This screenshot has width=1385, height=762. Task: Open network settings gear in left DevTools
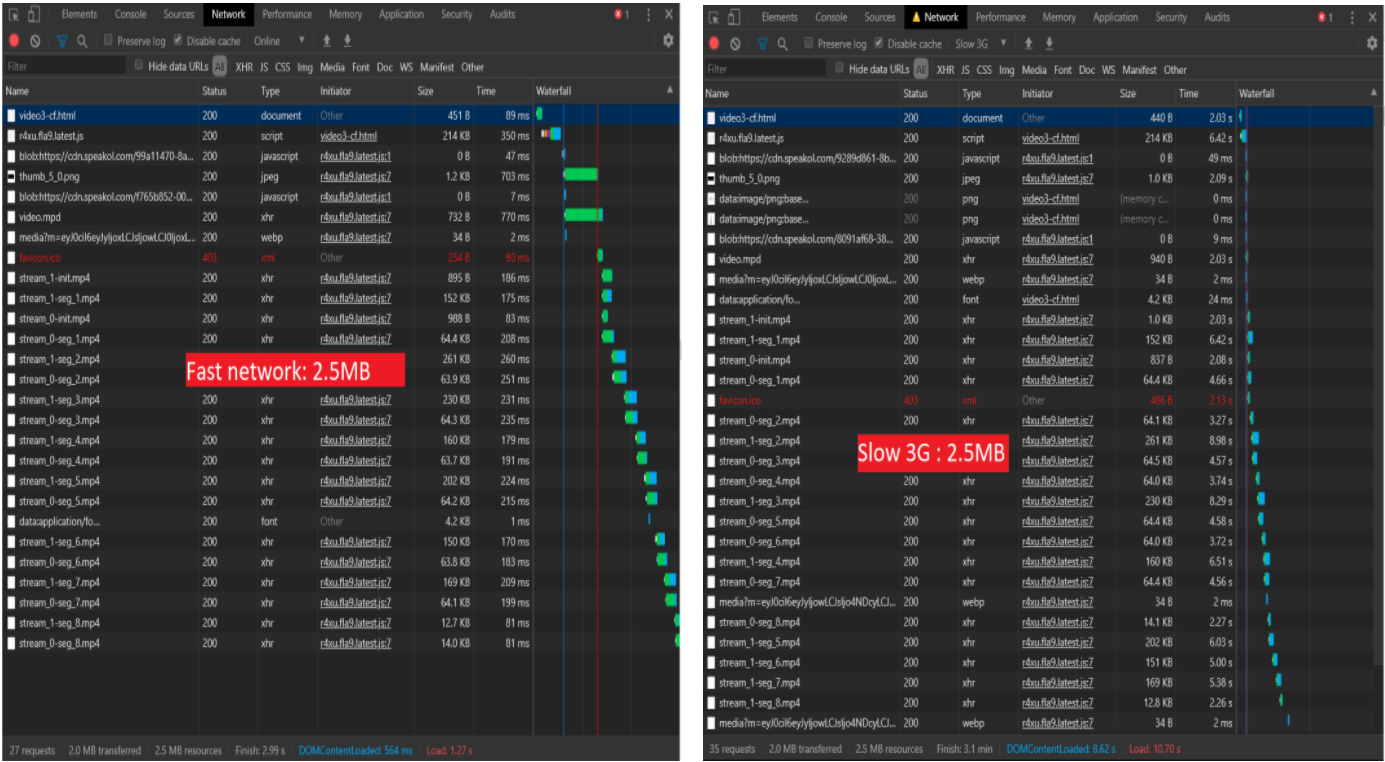(x=668, y=41)
